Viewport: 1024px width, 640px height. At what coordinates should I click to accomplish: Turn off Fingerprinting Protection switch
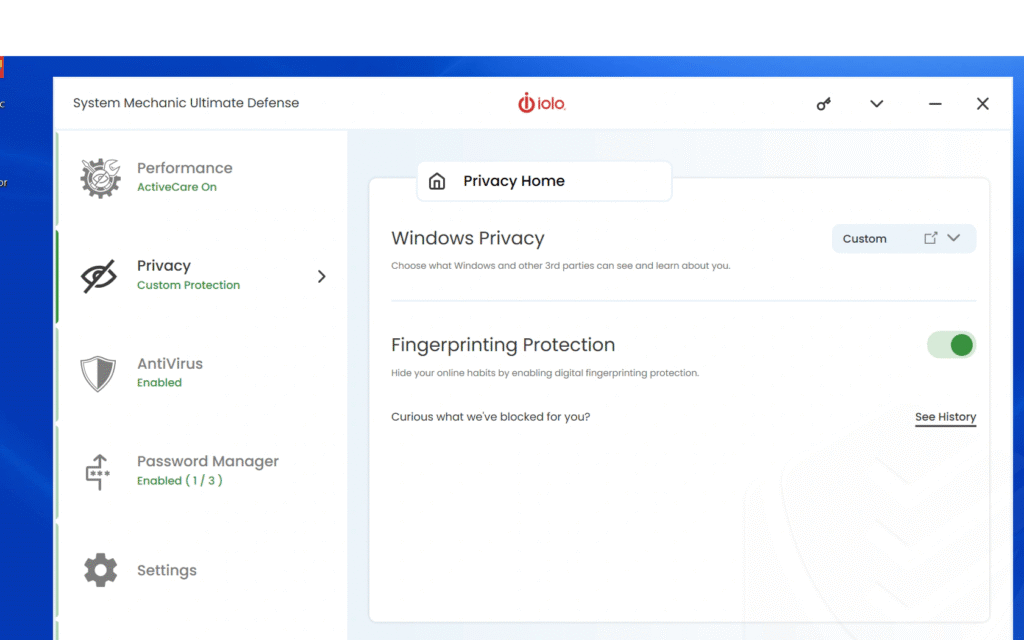click(951, 345)
